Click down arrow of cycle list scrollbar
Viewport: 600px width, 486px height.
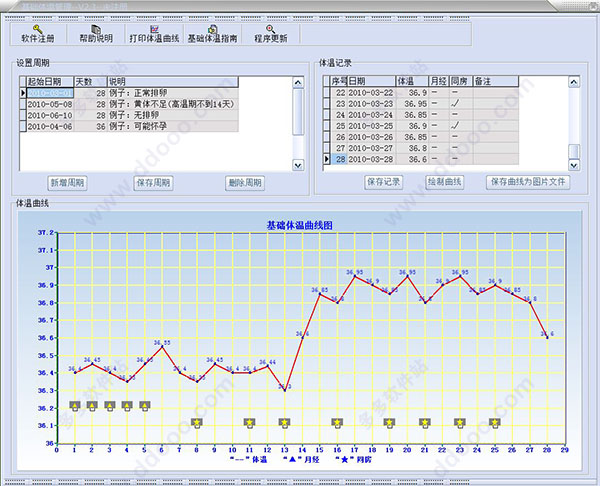click(x=298, y=165)
